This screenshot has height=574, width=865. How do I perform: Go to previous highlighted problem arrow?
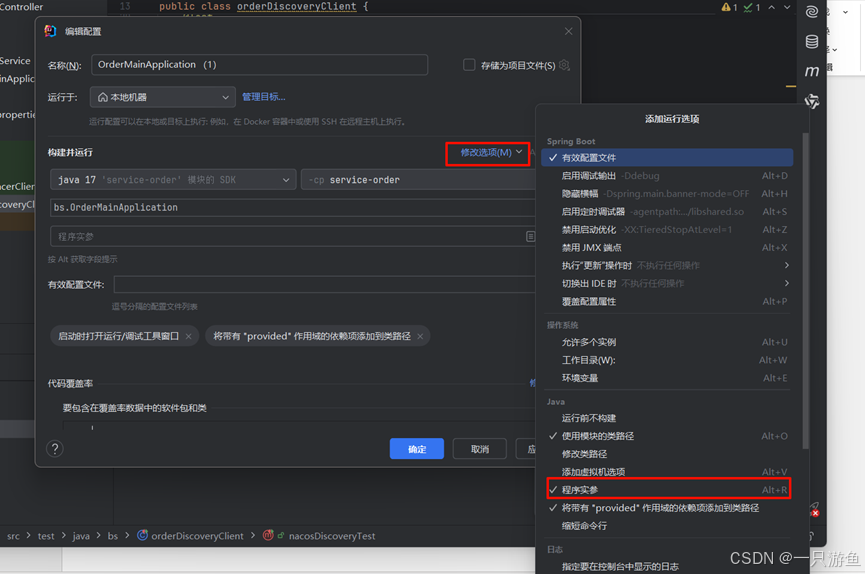[x=772, y=7]
